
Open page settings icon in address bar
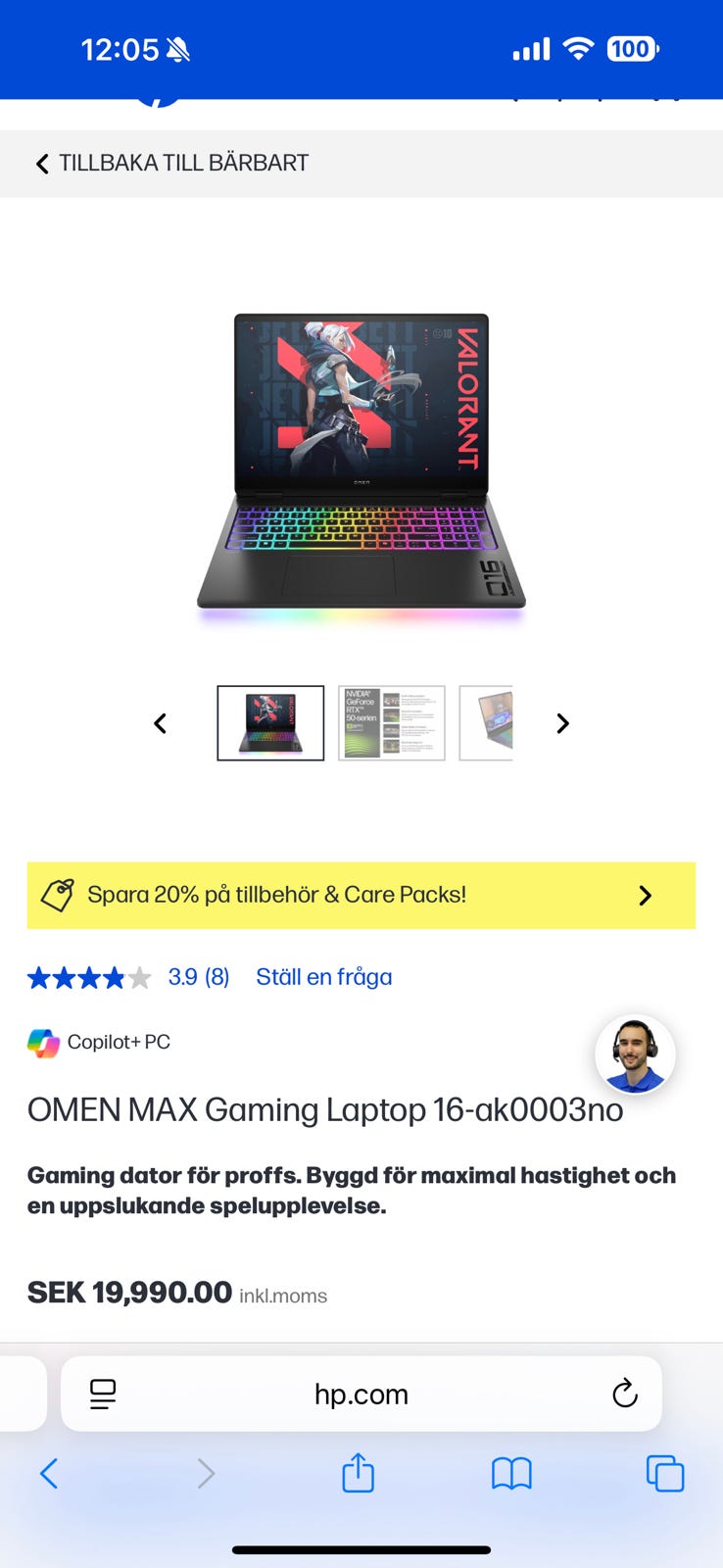point(103,1394)
